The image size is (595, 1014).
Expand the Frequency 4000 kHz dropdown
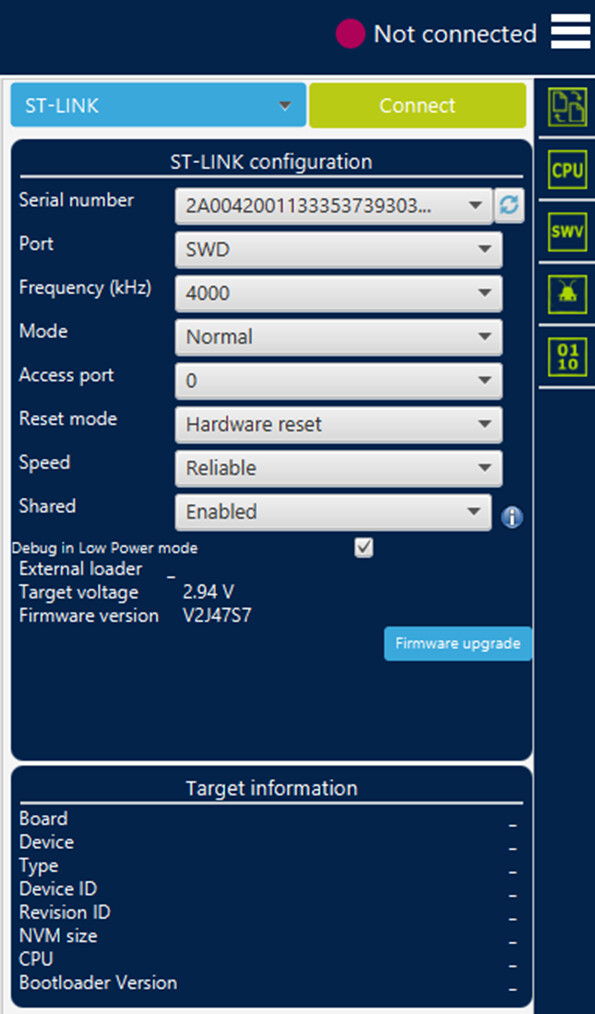[338, 293]
